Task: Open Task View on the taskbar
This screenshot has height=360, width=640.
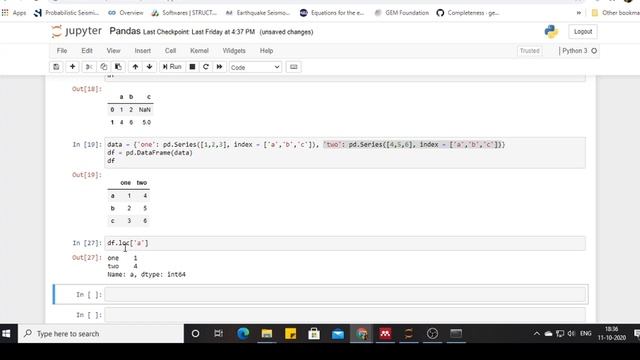Action: (x=218, y=334)
